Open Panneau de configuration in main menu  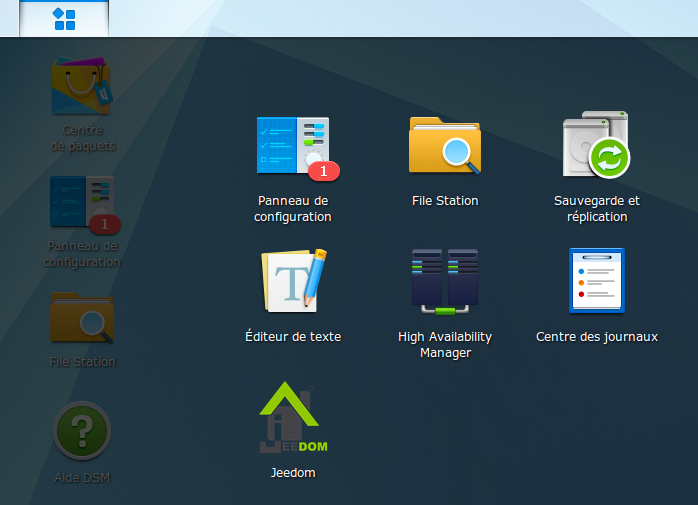point(293,146)
